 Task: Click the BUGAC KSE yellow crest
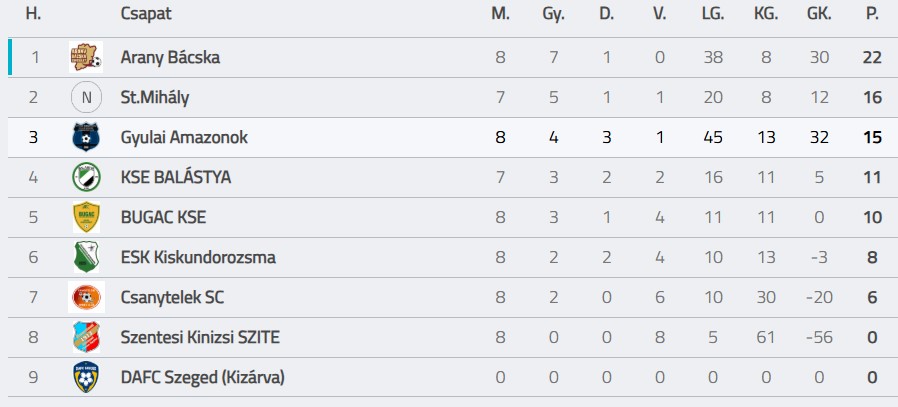pos(86,217)
